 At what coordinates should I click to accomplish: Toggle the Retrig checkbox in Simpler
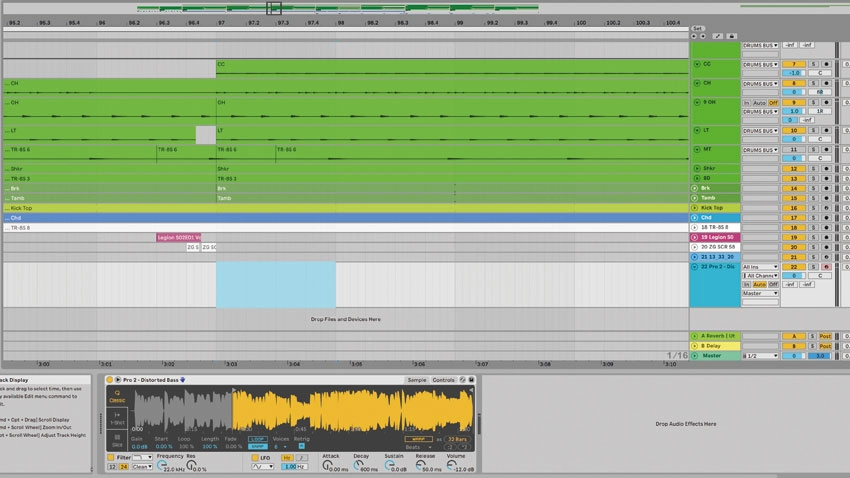[301, 446]
